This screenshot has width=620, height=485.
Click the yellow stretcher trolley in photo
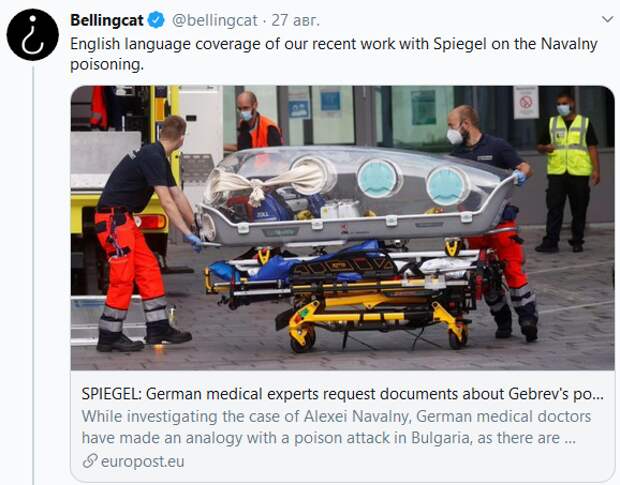click(x=340, y=300)
